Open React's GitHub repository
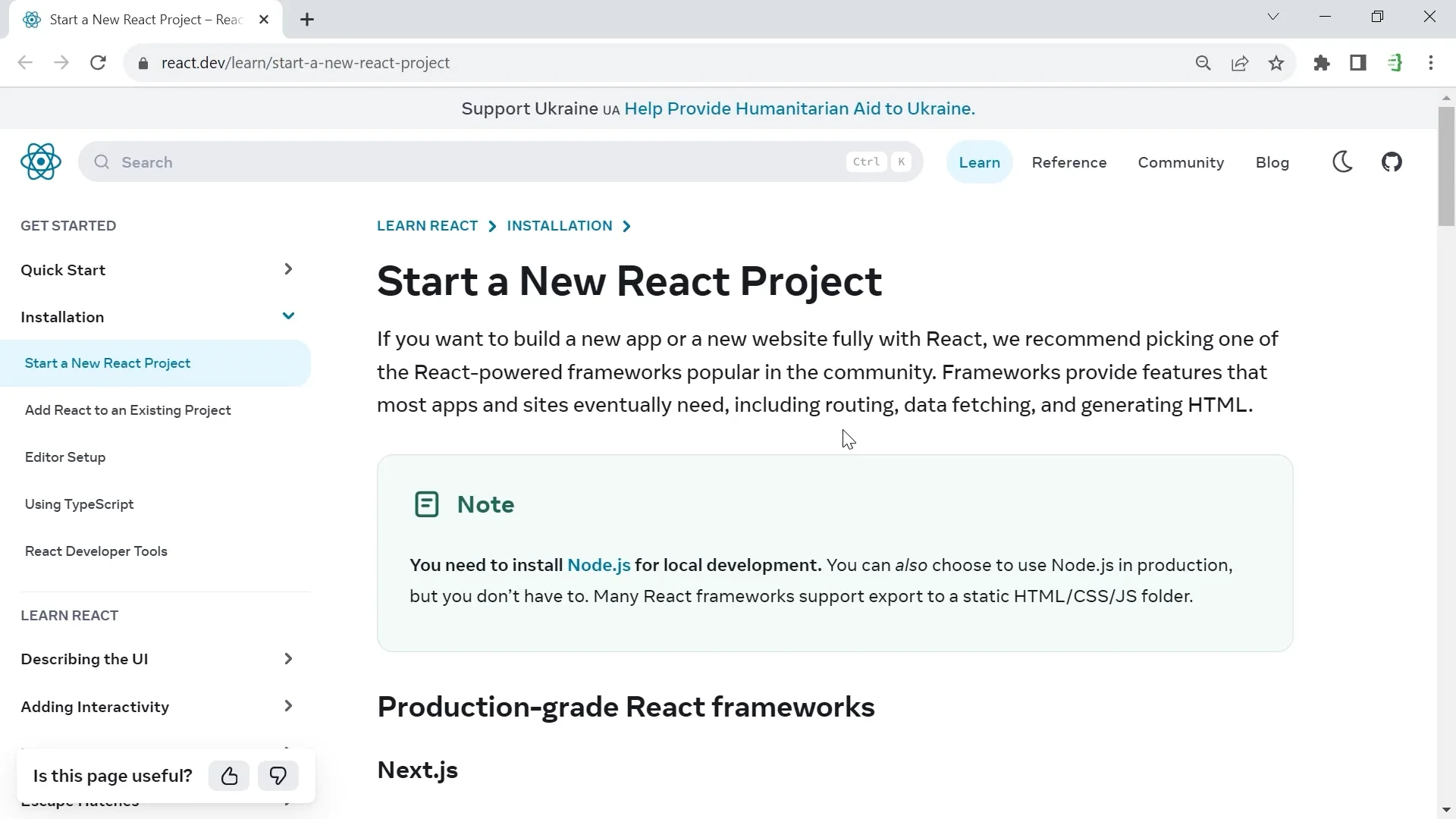 pyautogui.click(x=1392, y=162)
